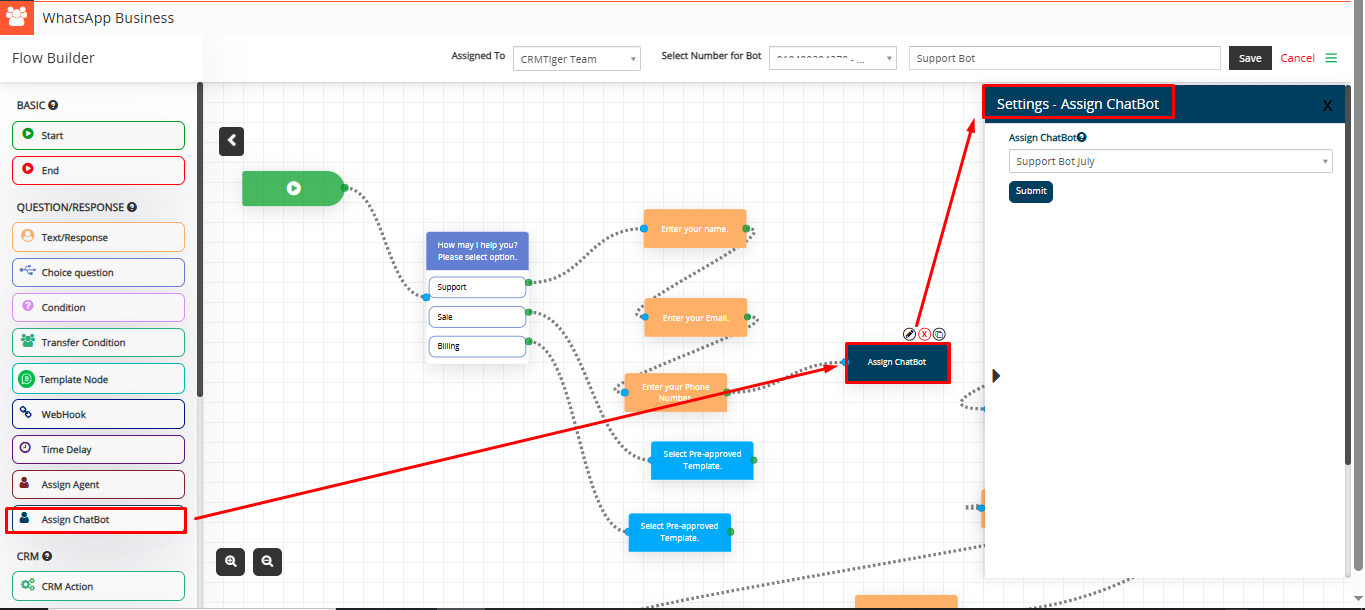Select the WebHook node in the sidebar
This screenshot has height=610, width=1365.
(98, 414)
